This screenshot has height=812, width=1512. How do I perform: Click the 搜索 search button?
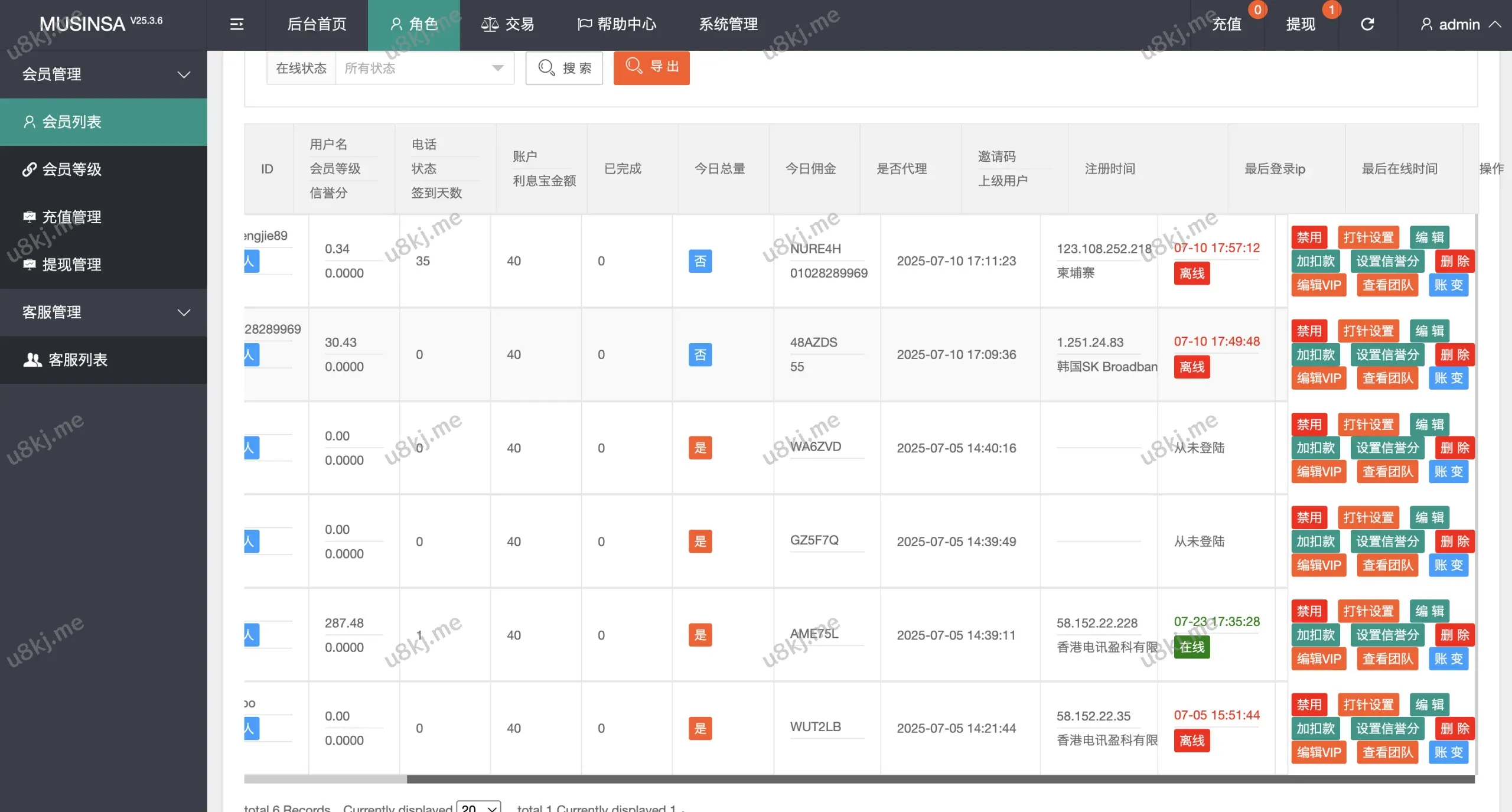tap(564, 69)
